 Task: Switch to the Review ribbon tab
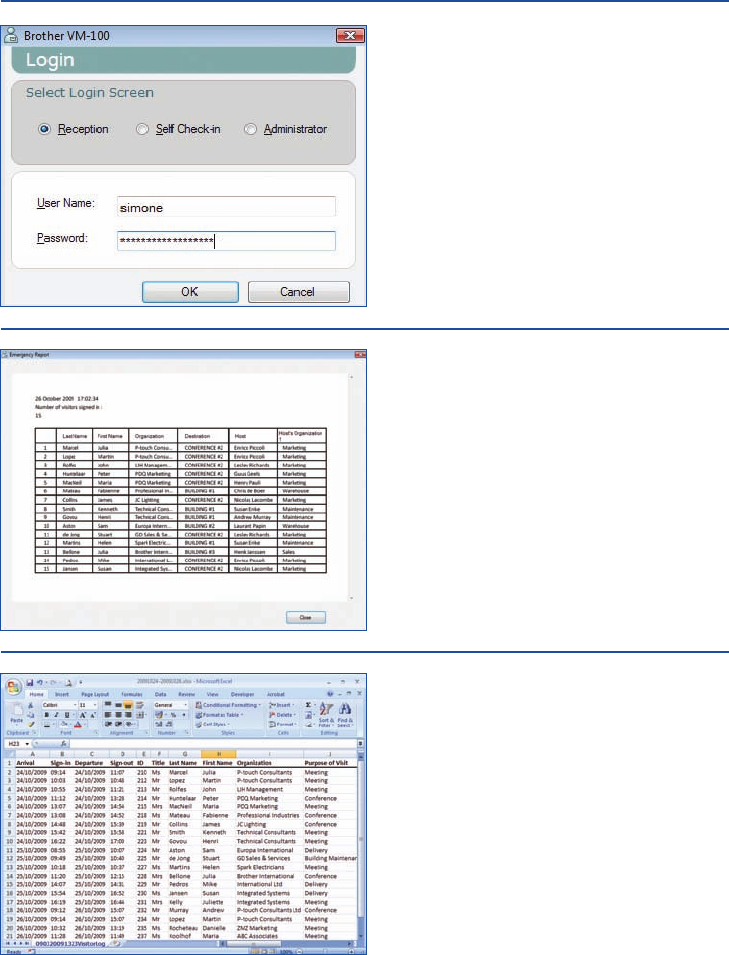click(186, 694)
